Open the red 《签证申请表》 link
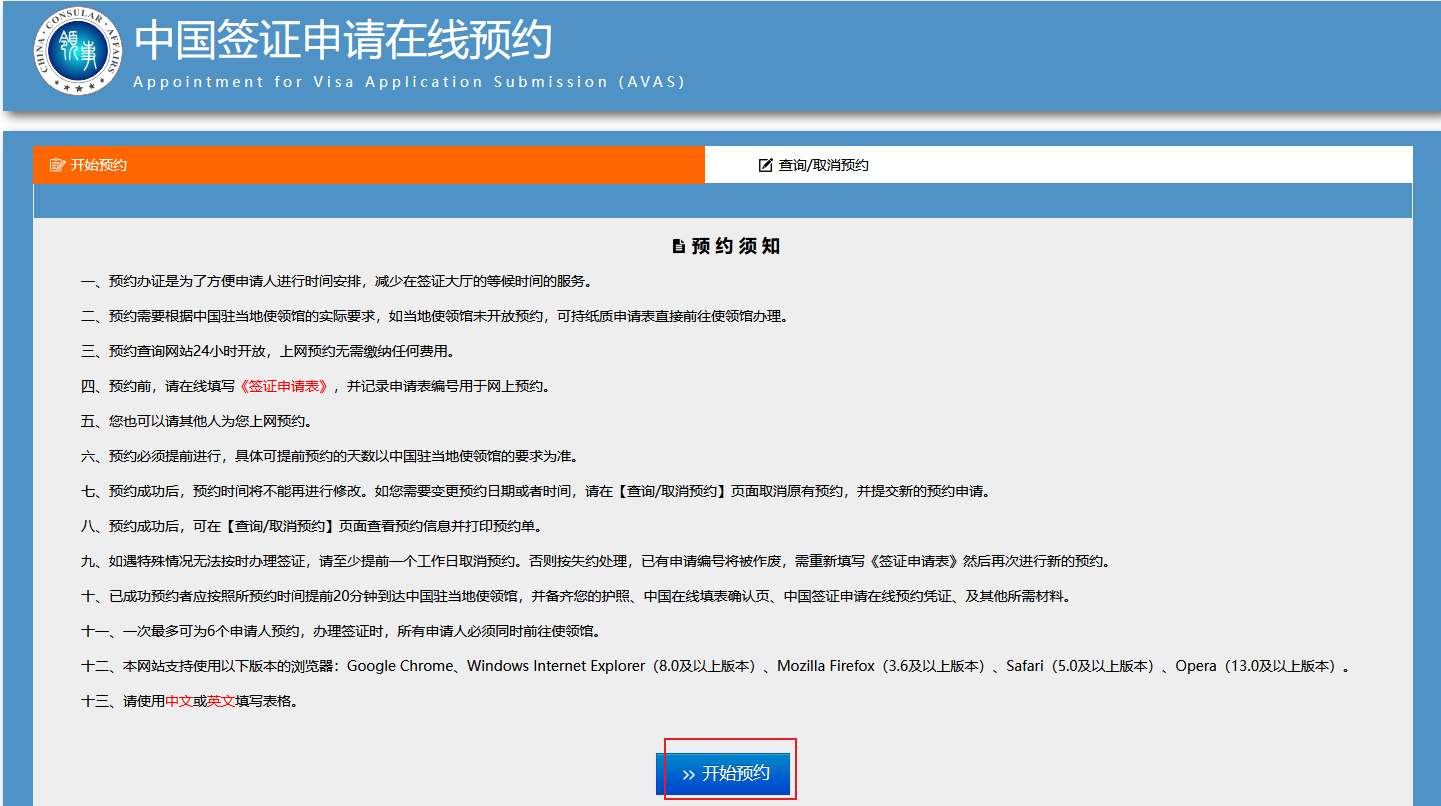The image size is (1441, 806). [285, 387]
